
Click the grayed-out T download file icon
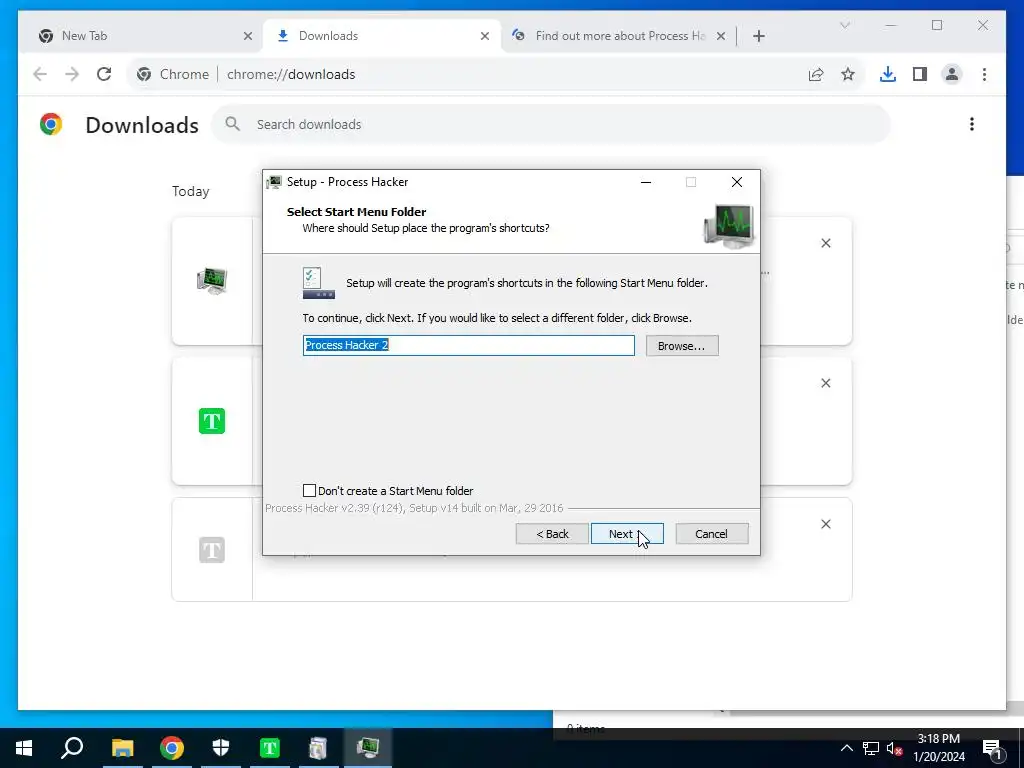212,550
